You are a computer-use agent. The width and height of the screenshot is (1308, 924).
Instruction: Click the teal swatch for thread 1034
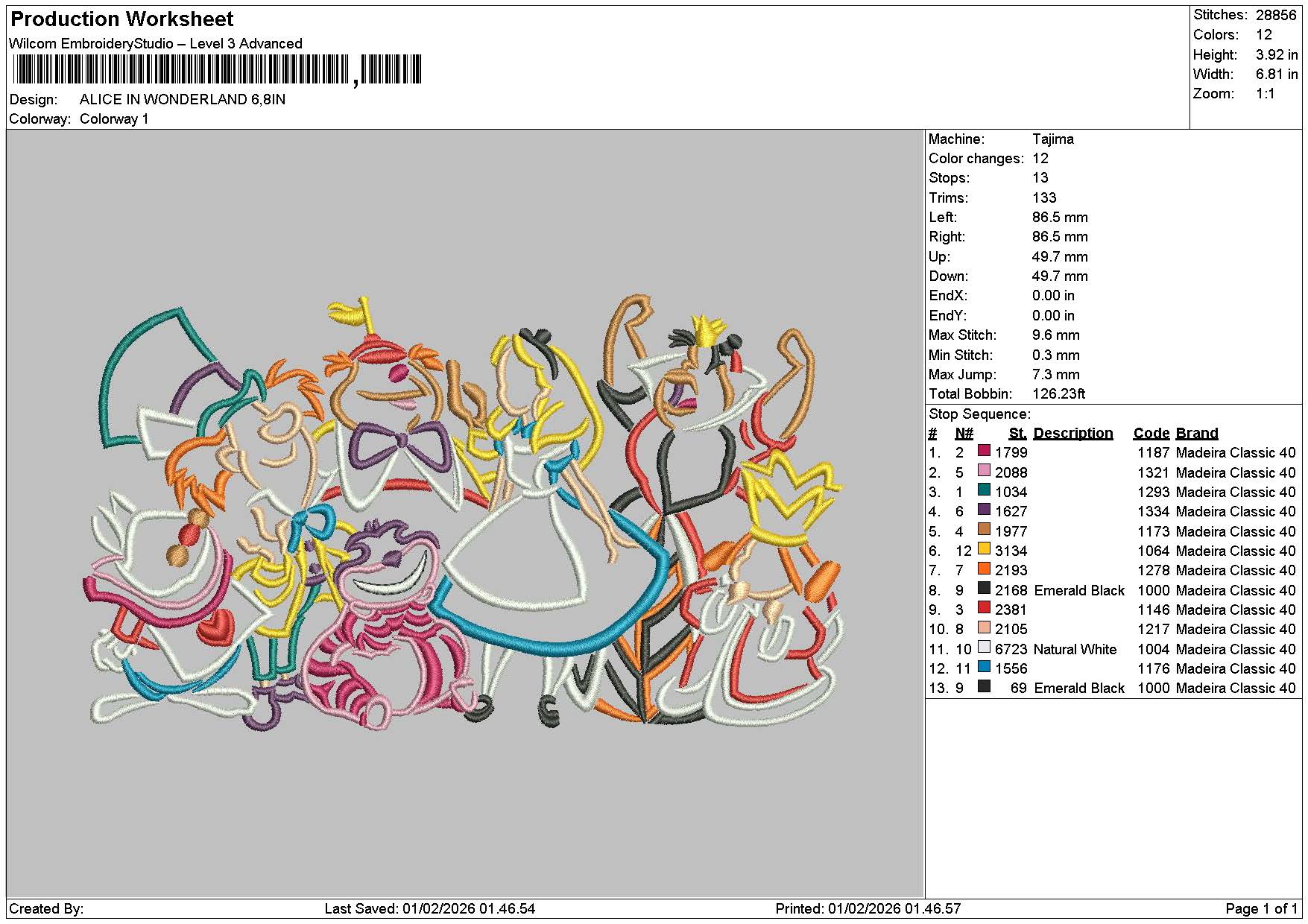click(984, 490)
